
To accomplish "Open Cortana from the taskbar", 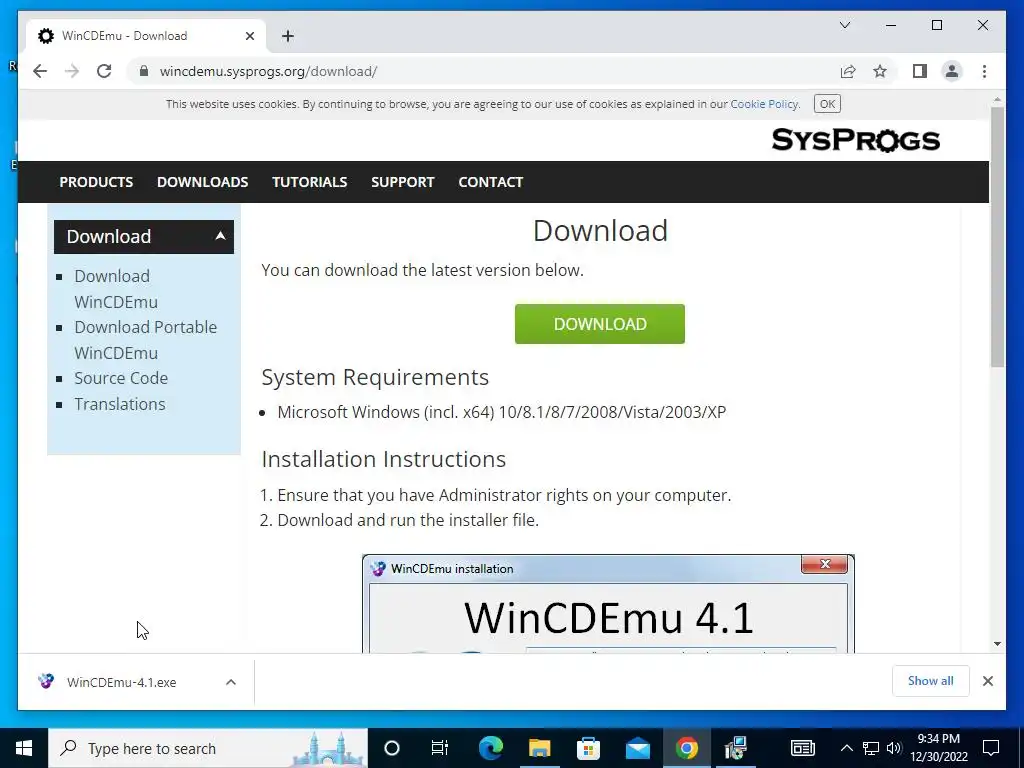I will [x=391, y=748].
